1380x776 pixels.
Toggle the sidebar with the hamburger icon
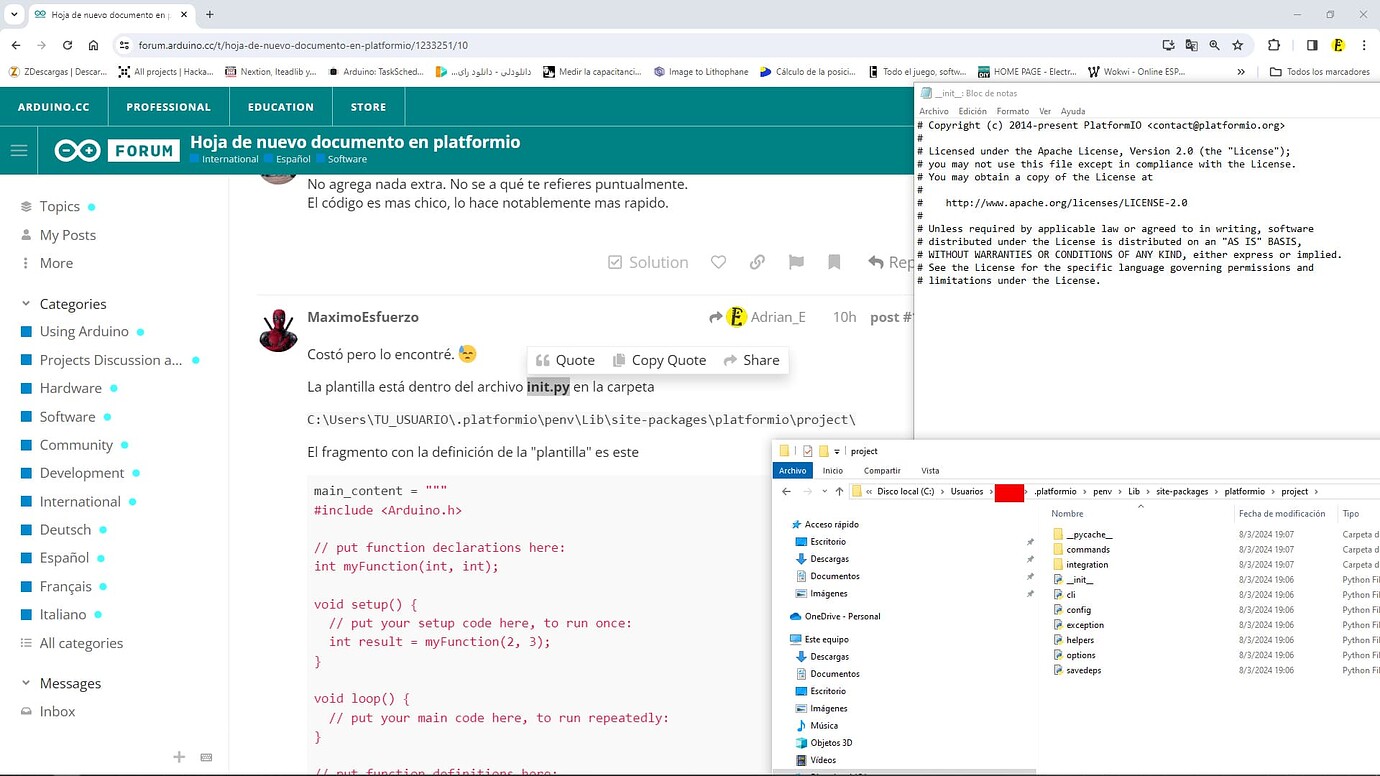point(18,150)
